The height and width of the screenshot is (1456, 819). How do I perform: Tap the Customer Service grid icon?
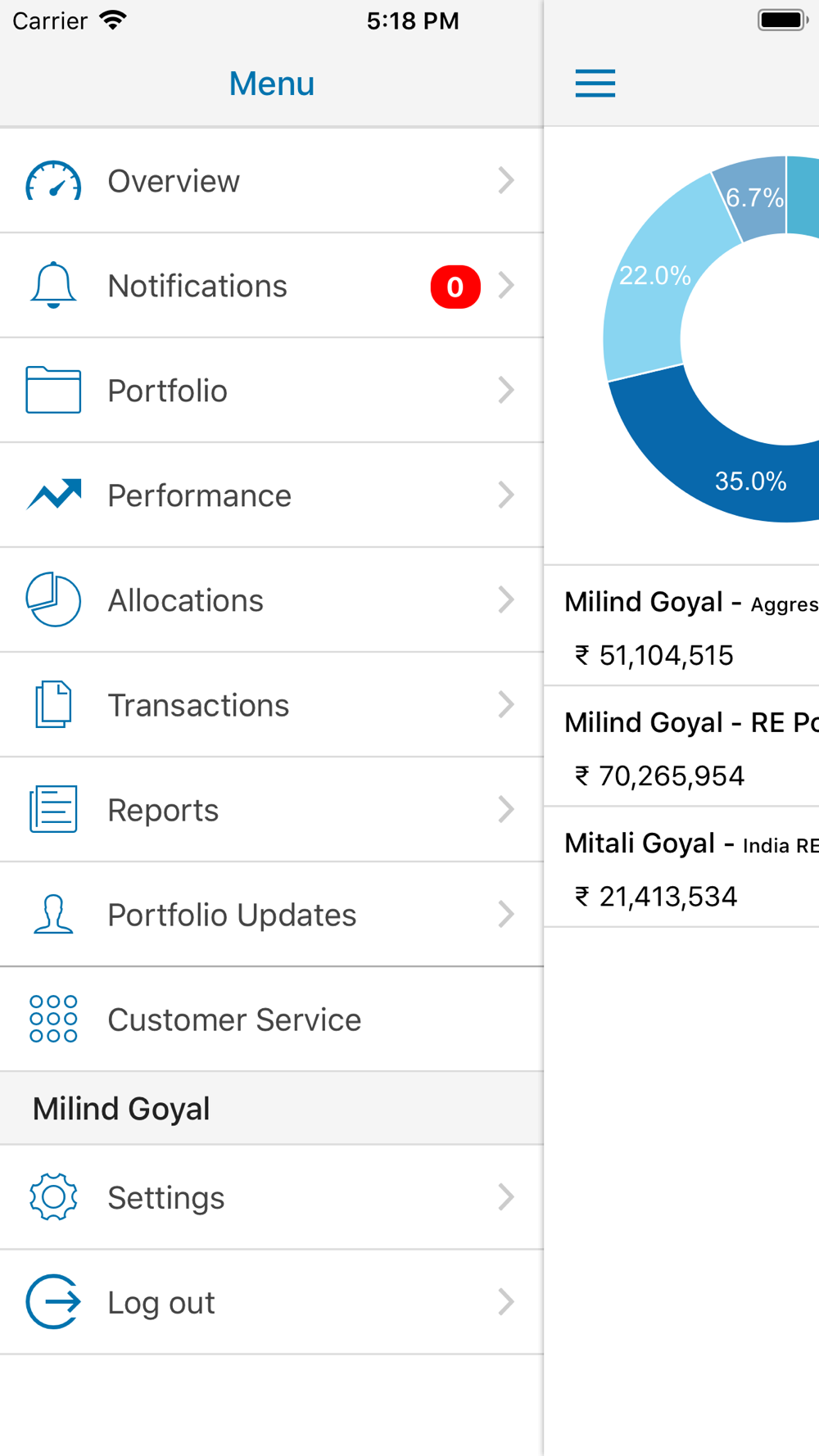click(53, 1019)
